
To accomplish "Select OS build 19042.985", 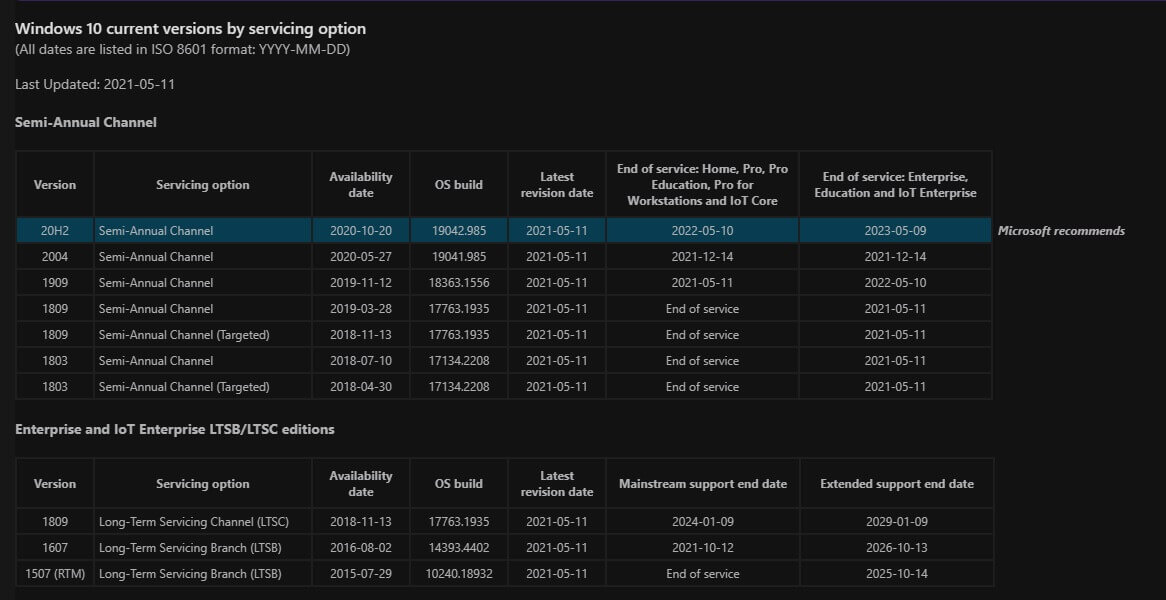I will tap(459, 230).
